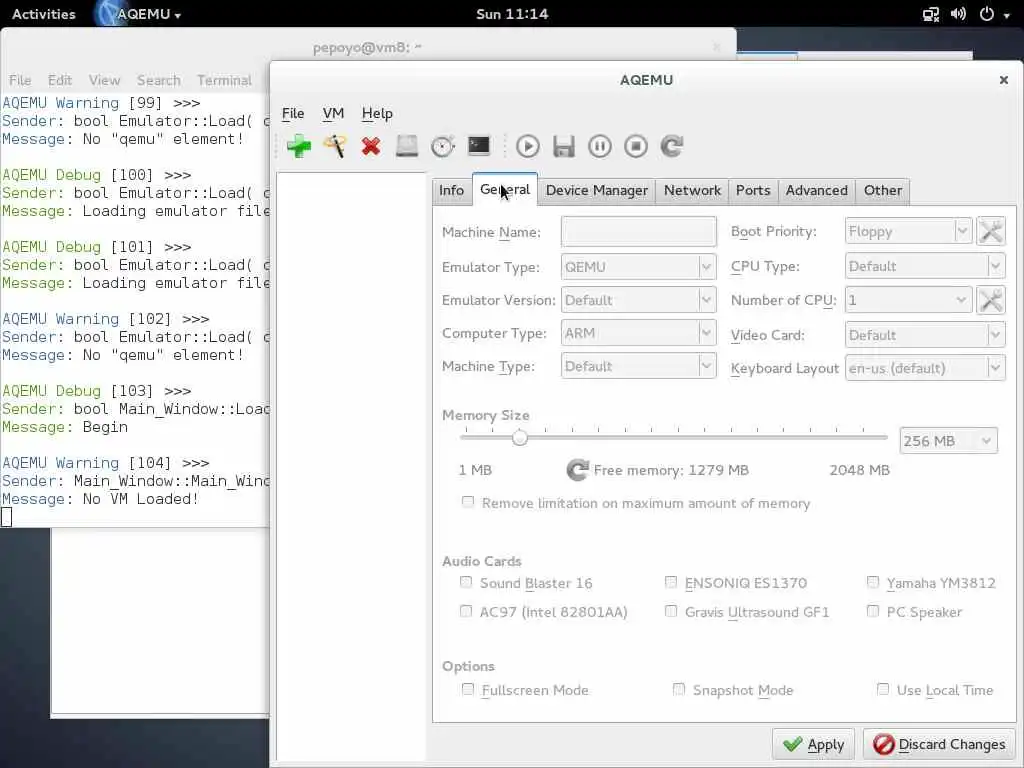
Task: Open the AQEMU application menu in top bar
Action: click(x=138, y=14)
